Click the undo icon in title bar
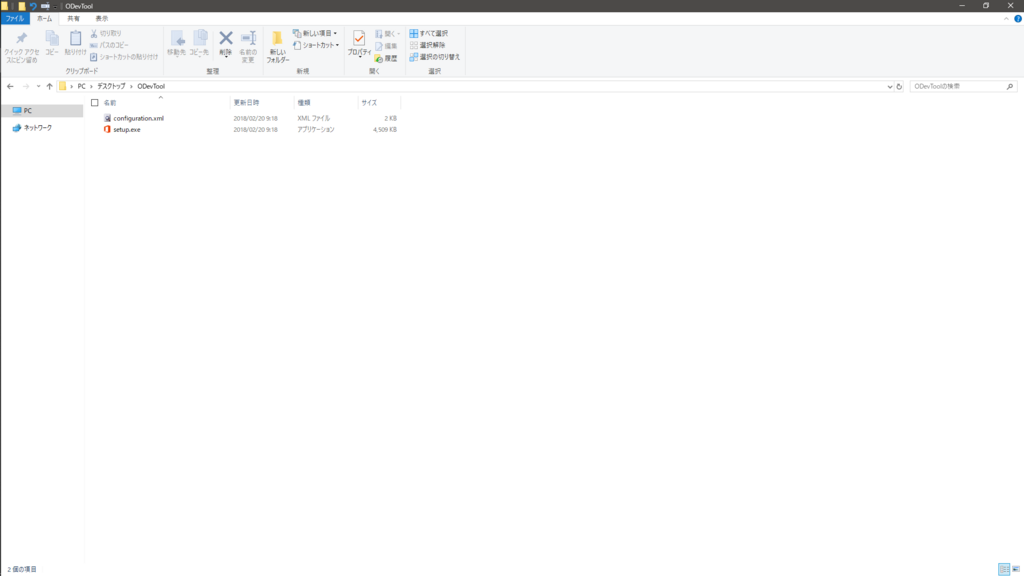1024x576 pixels. pos(33,6)
